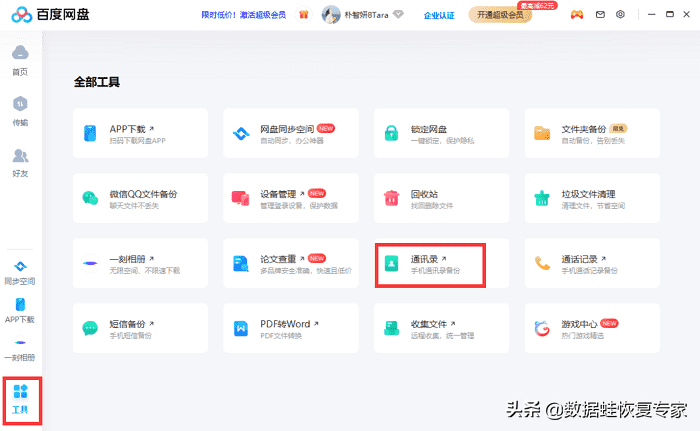The height and width of the screenshot is (431, 700).
Task: Open the 垃圾文件清理 cleanup icon
Action: (x=542, y=198)
